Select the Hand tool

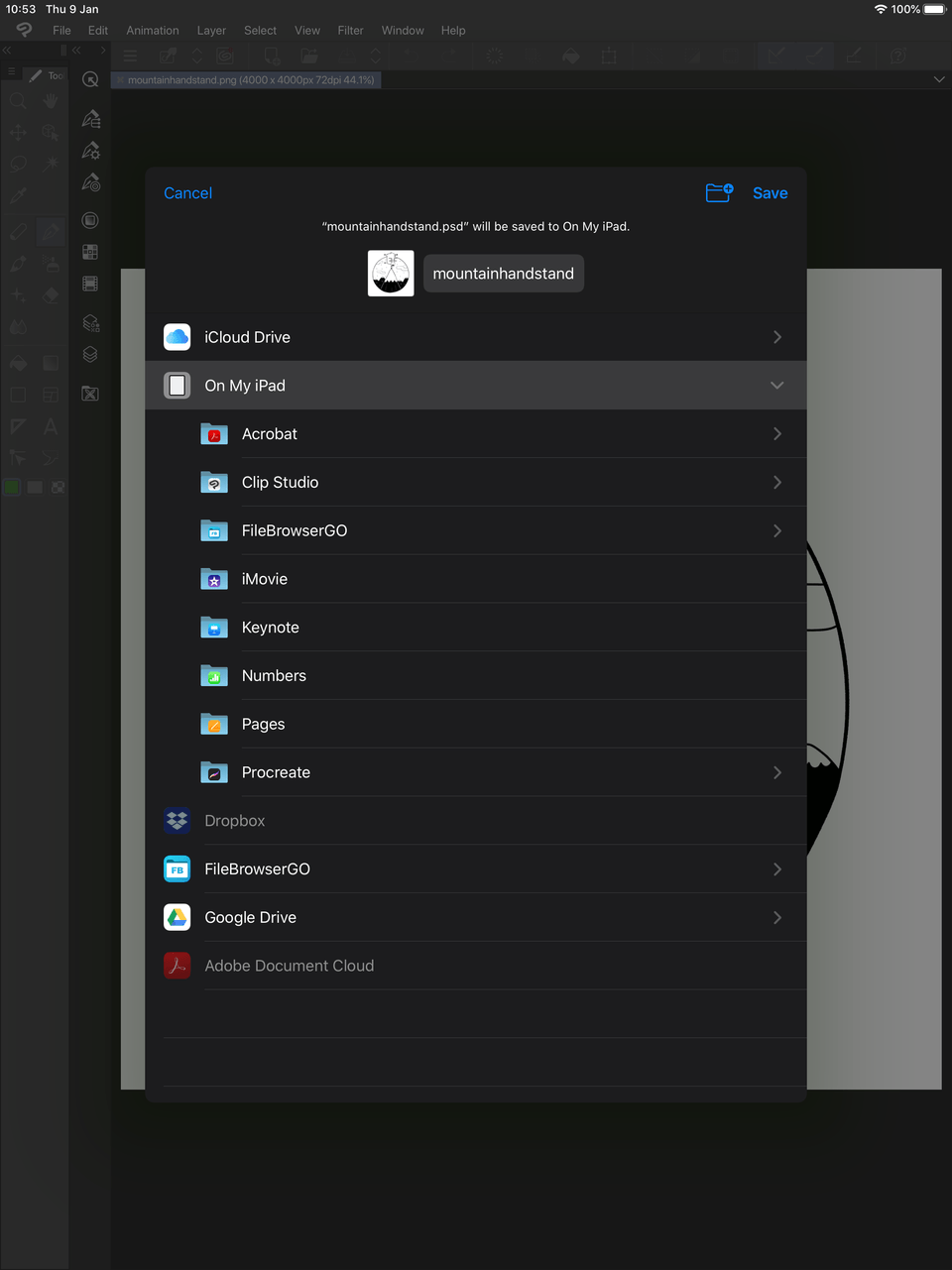point(50,100)
